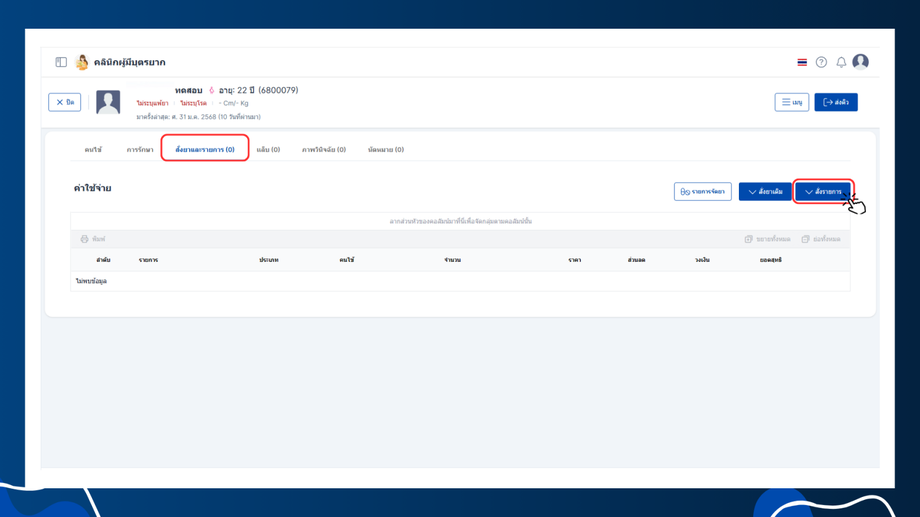
Task: Click the ไม่ระบุโรค disease label
Action: [194, 103]
